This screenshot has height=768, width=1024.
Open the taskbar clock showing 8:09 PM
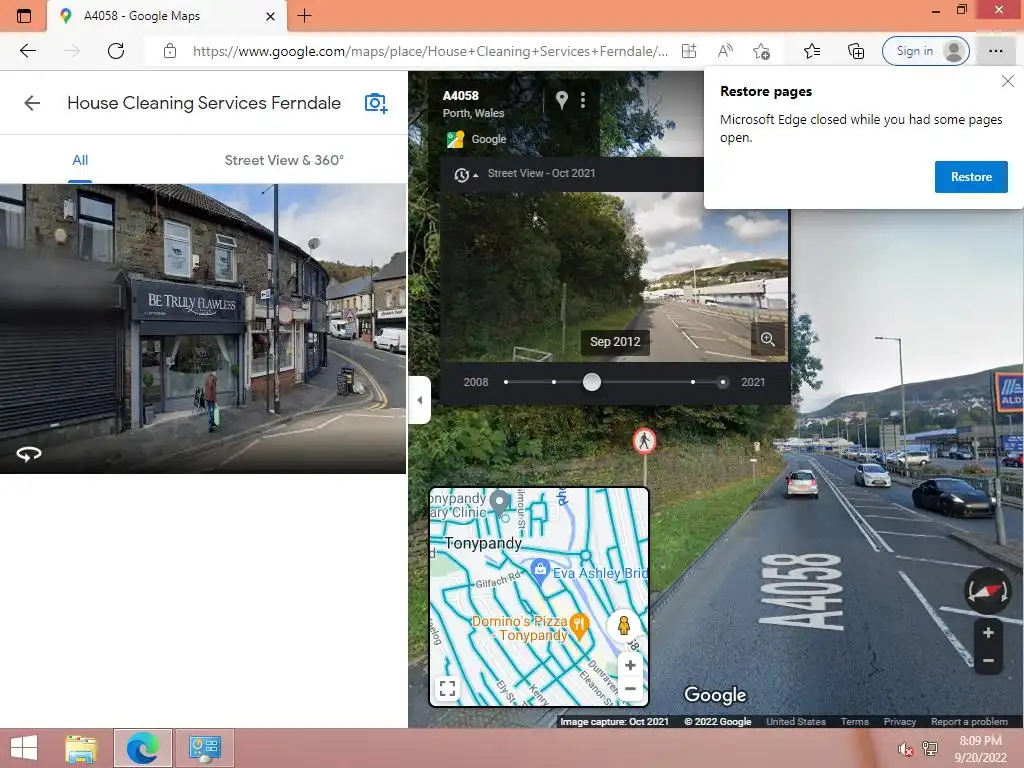click(x=980, y=749)
